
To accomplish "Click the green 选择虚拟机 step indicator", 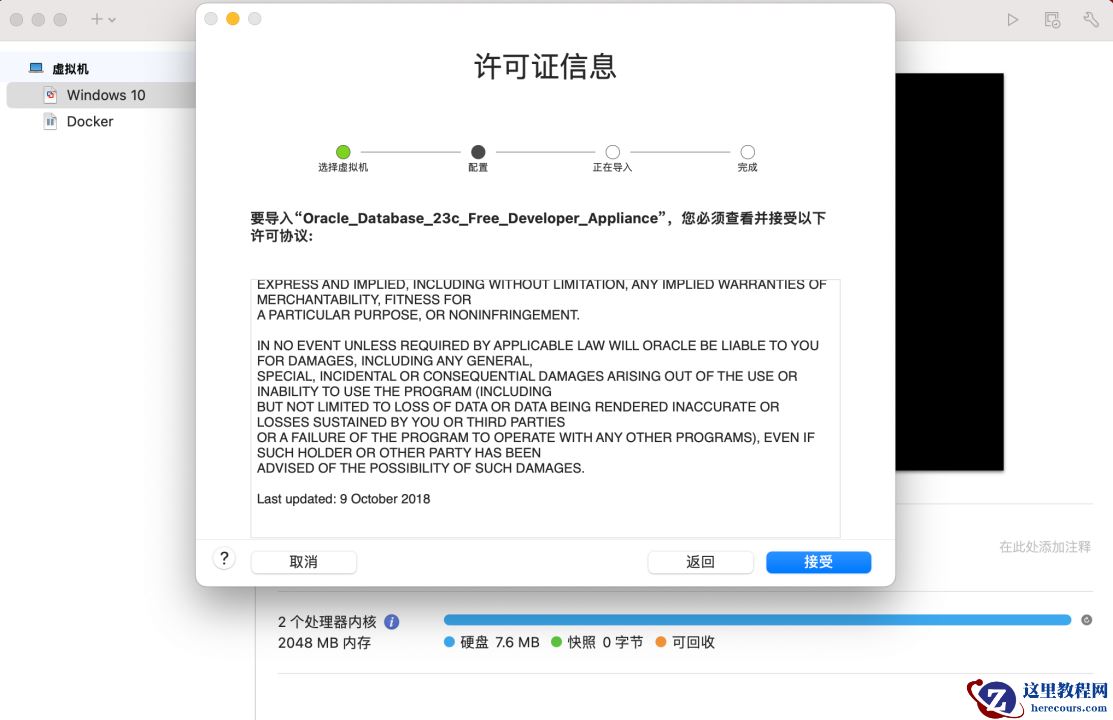I will (343, 152).
